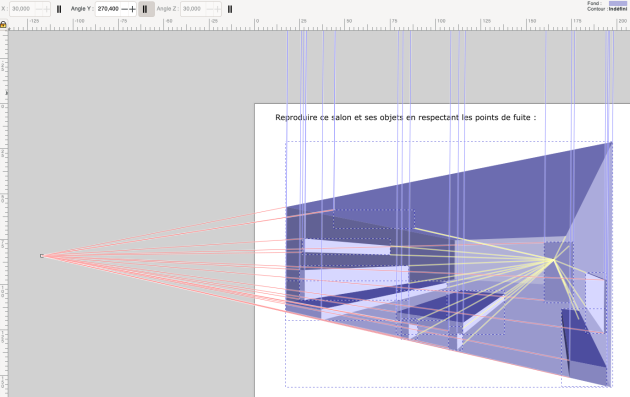Toggle the X vanishing point parallel state

point(59,9)
